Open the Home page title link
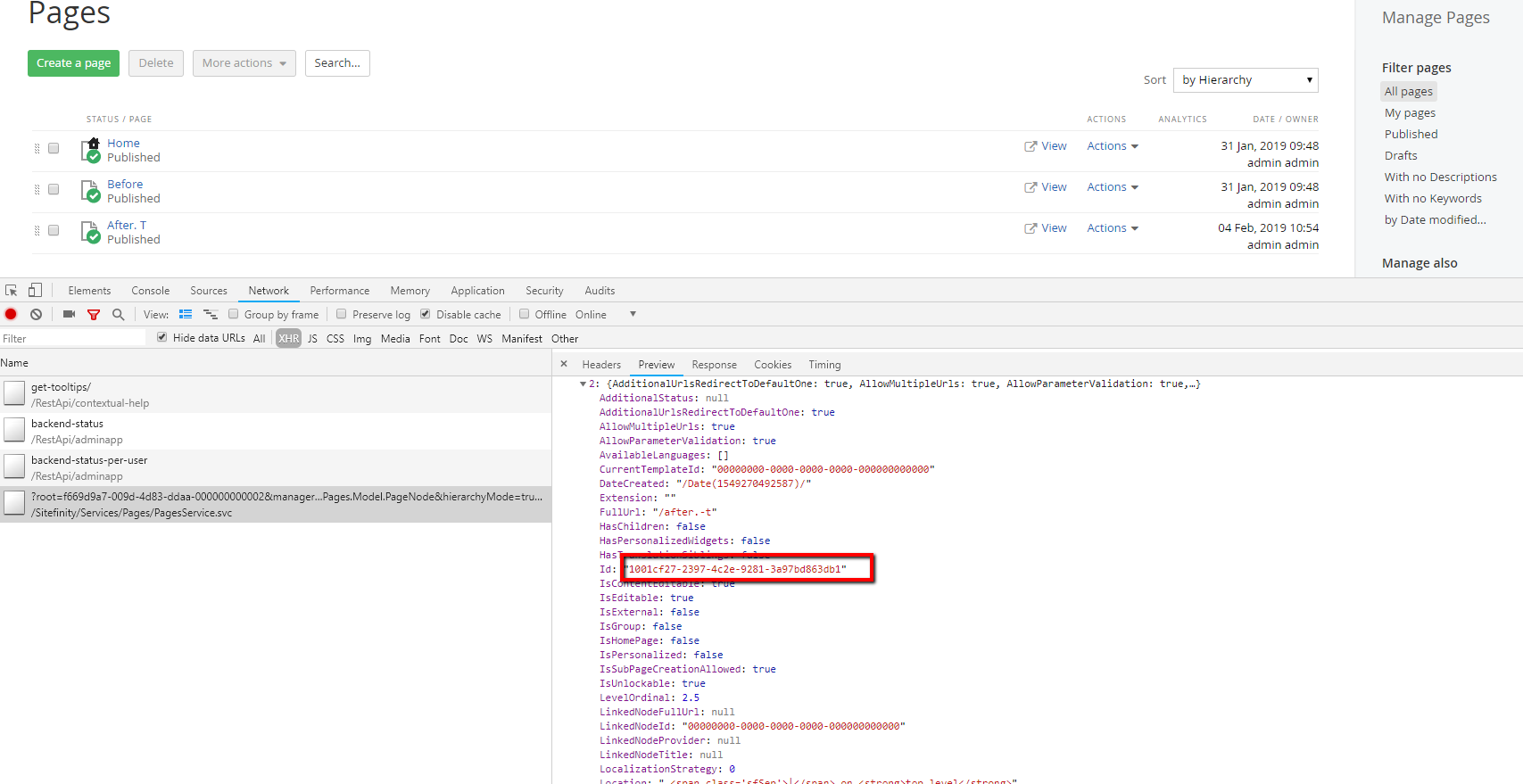This screenshot has height=784, width=1523. (x=123, y=143)
